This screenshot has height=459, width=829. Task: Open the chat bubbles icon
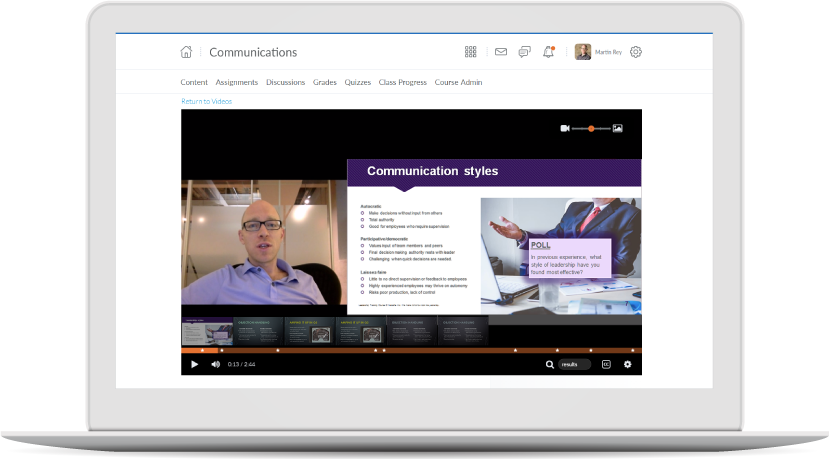(x=524, y=52)
